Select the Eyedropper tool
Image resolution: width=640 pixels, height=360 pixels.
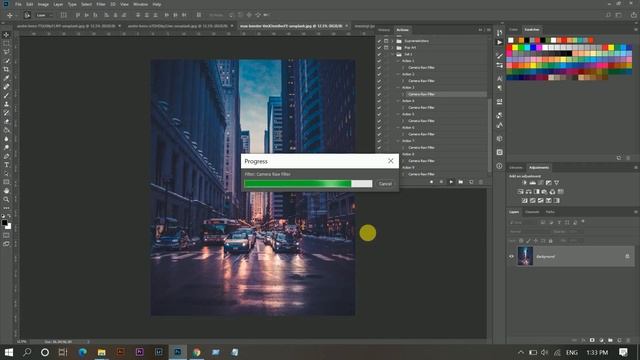(x=6, y=78)
